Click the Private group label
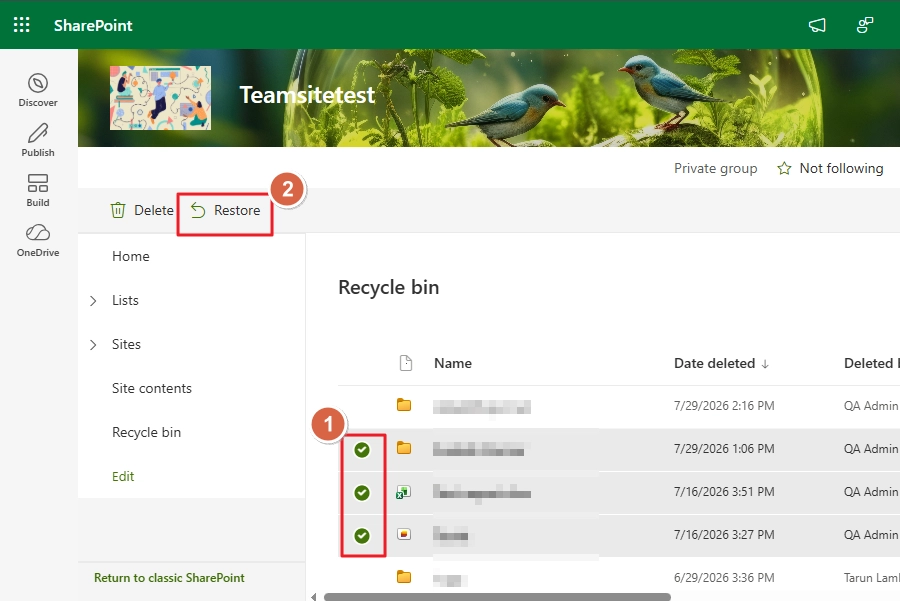Image resolution: width=900 pixels, height=601 pixels. click(716, 168)
